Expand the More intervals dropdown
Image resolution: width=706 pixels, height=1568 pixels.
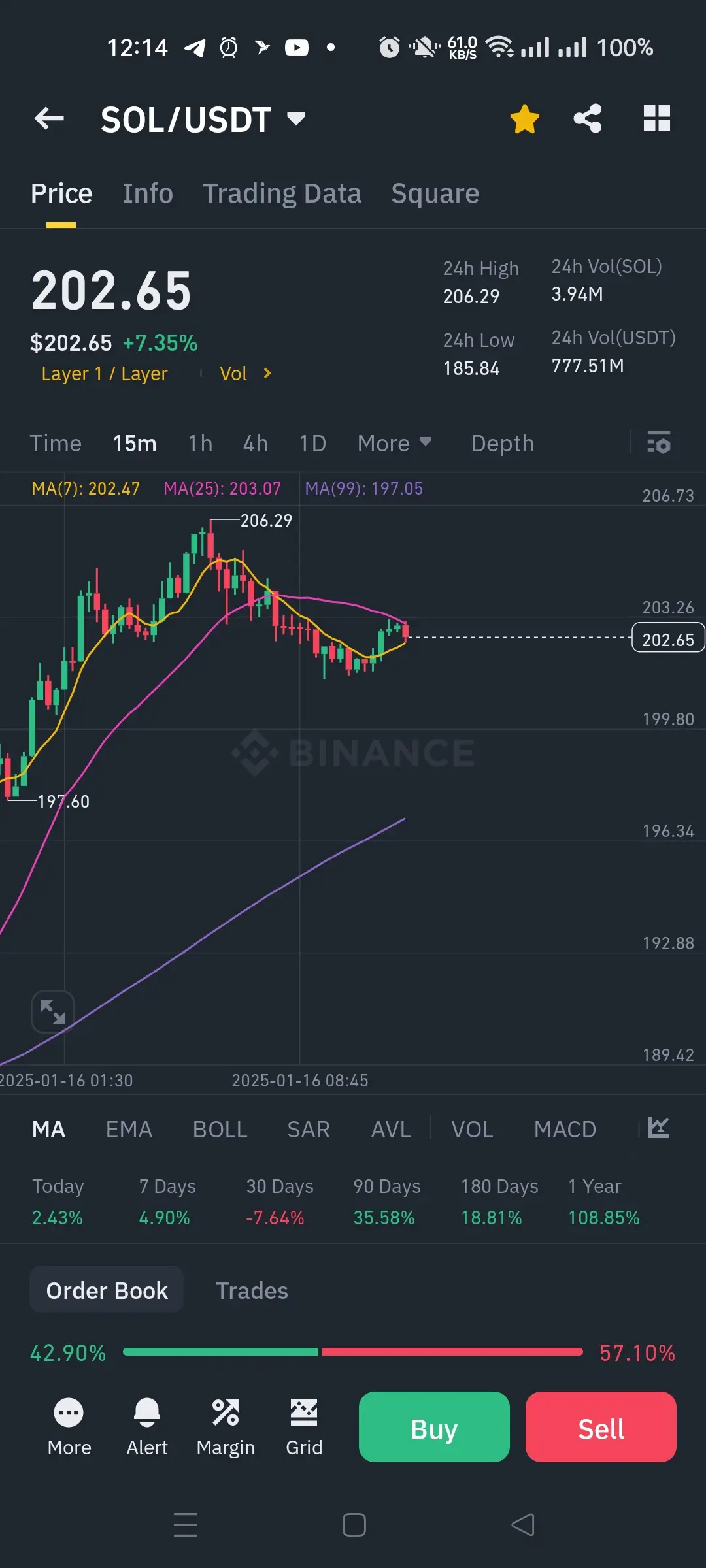pyautogui.click(x=394, y=444)
